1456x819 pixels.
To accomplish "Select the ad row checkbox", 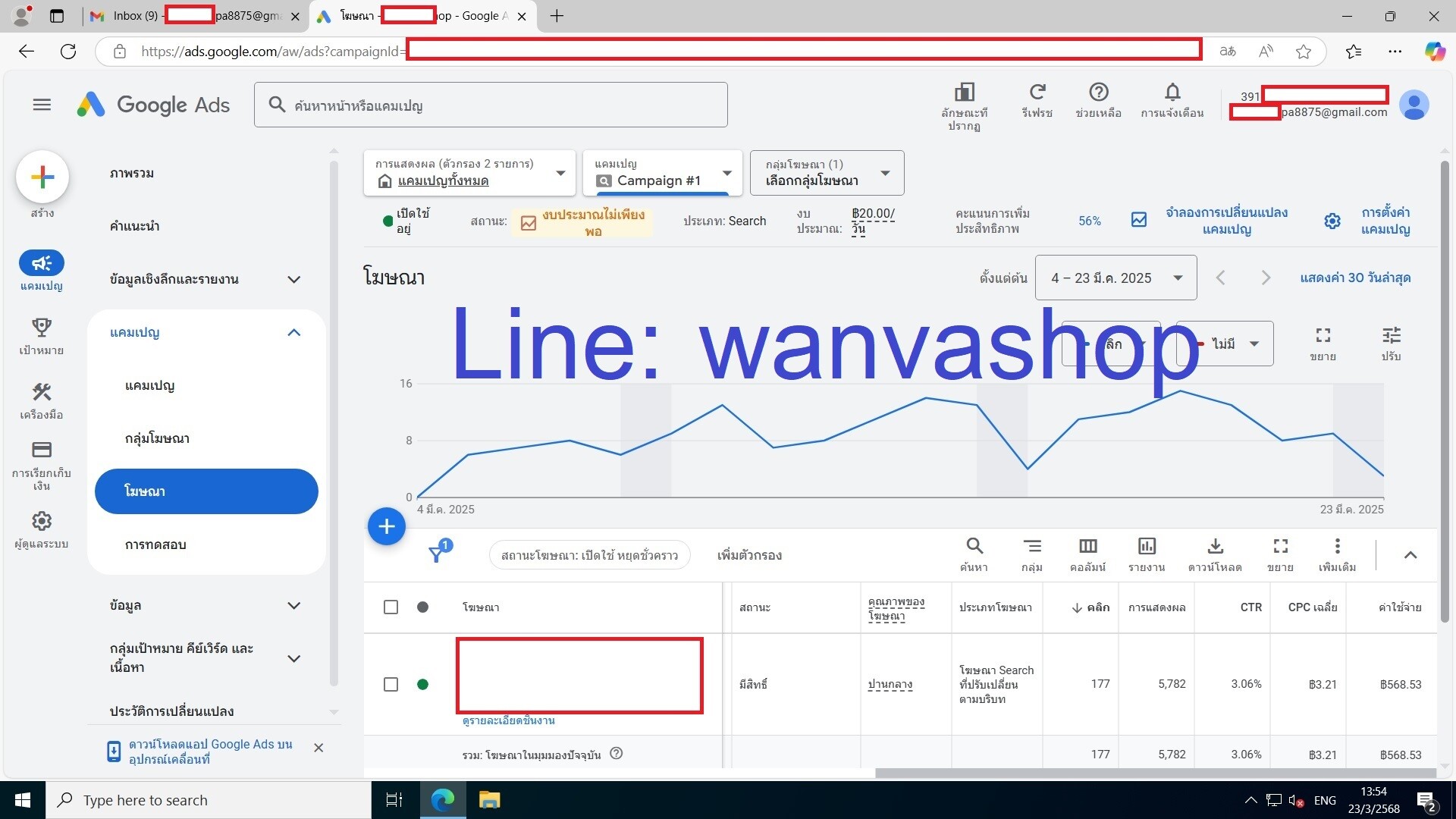I will [x=391, y=684].
